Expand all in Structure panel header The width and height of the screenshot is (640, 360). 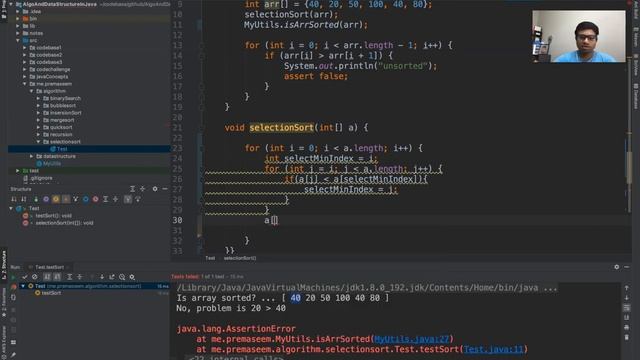(132, 189)
